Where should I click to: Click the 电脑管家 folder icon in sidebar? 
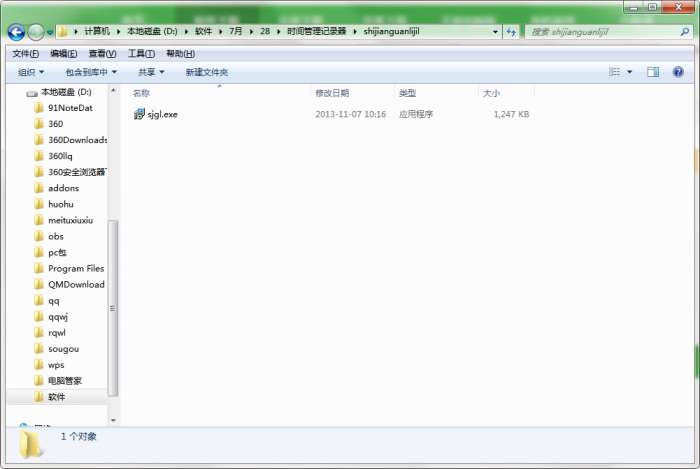39,381
